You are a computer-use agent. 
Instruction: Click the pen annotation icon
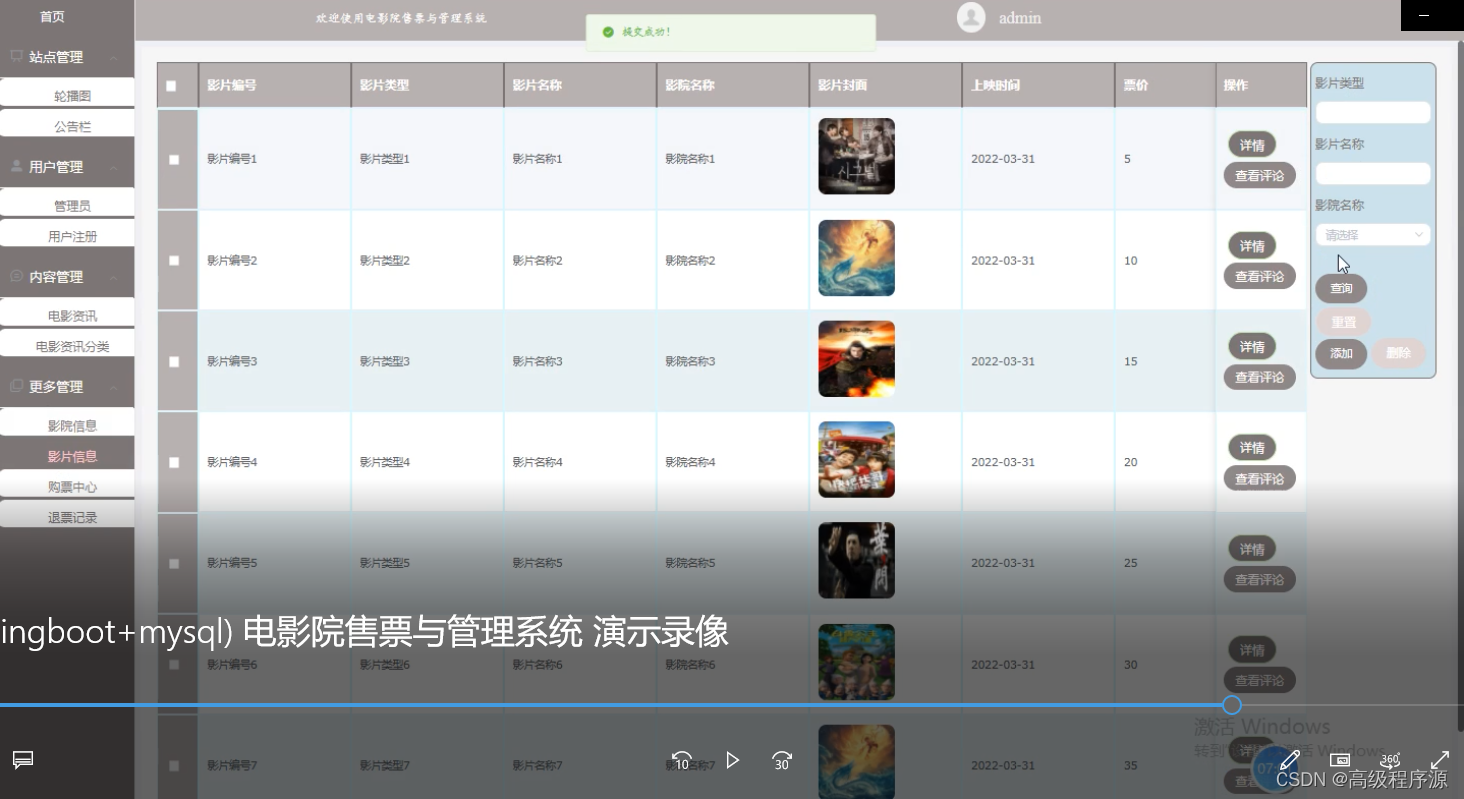[x=1290, y=760]
